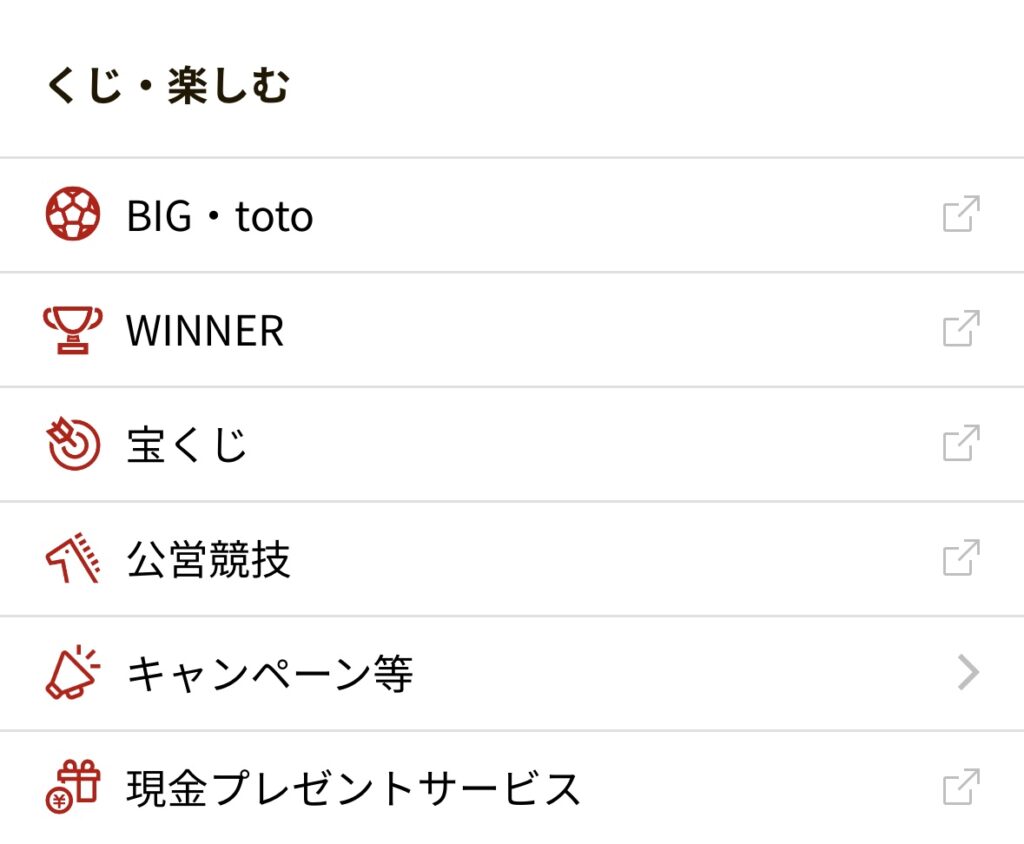Open the external link icon for WINNER

[961, 328]
